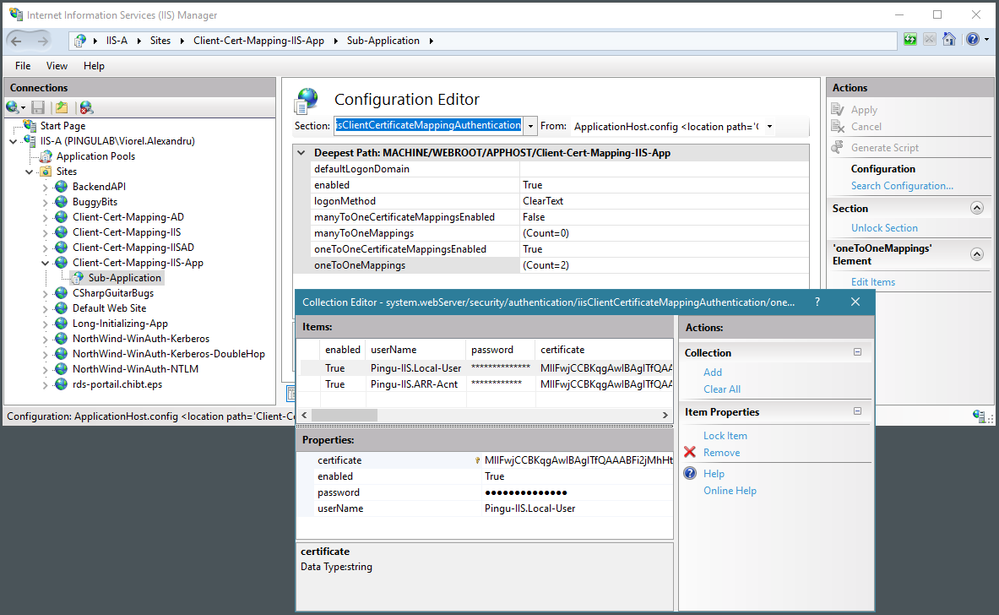
Task: Click the Lock Item link
Action: [x=725, y=435]
